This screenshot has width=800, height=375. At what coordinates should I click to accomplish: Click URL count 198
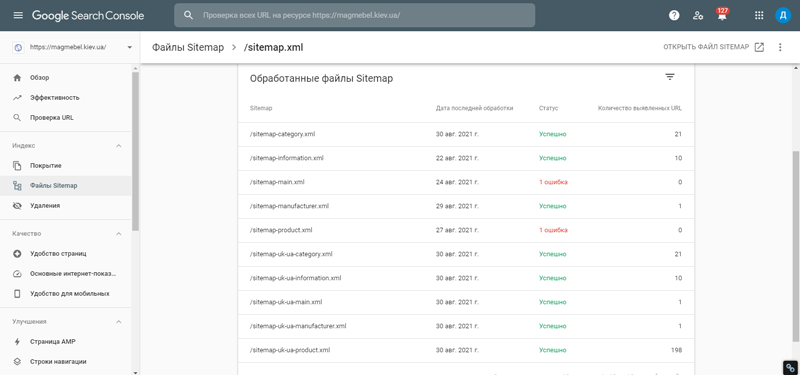pyautogui.click(x=677, y=350)
